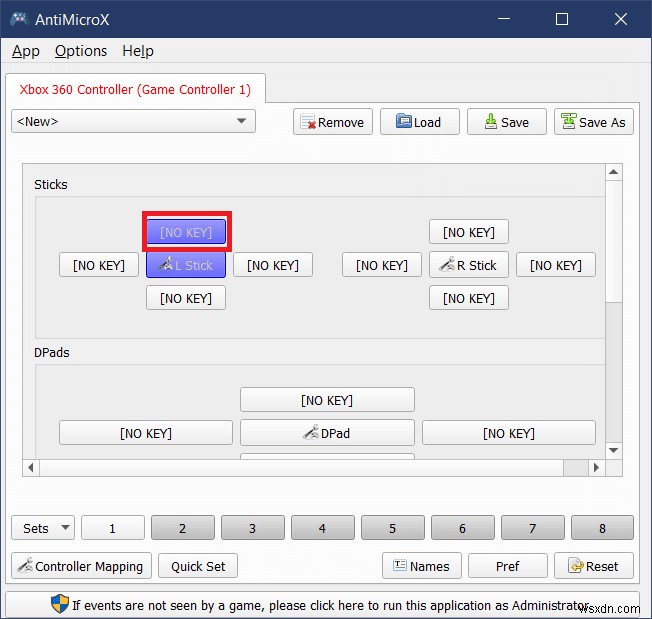652x619 pixels.
Task: Click R Stick left [NO KEY] button
Action: click(382, 265)
